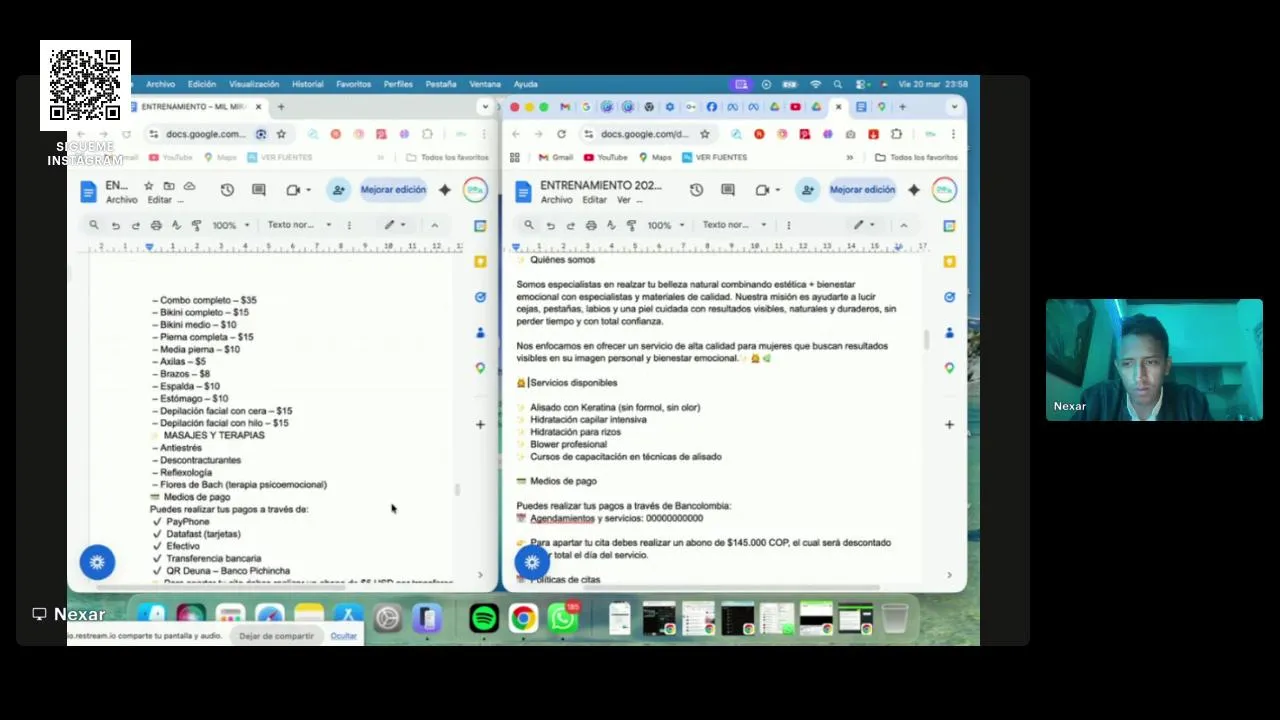Search menus in left document toolbar
Image resolution: width=1280 pixels, height=720 pixels.
[94, 225]
